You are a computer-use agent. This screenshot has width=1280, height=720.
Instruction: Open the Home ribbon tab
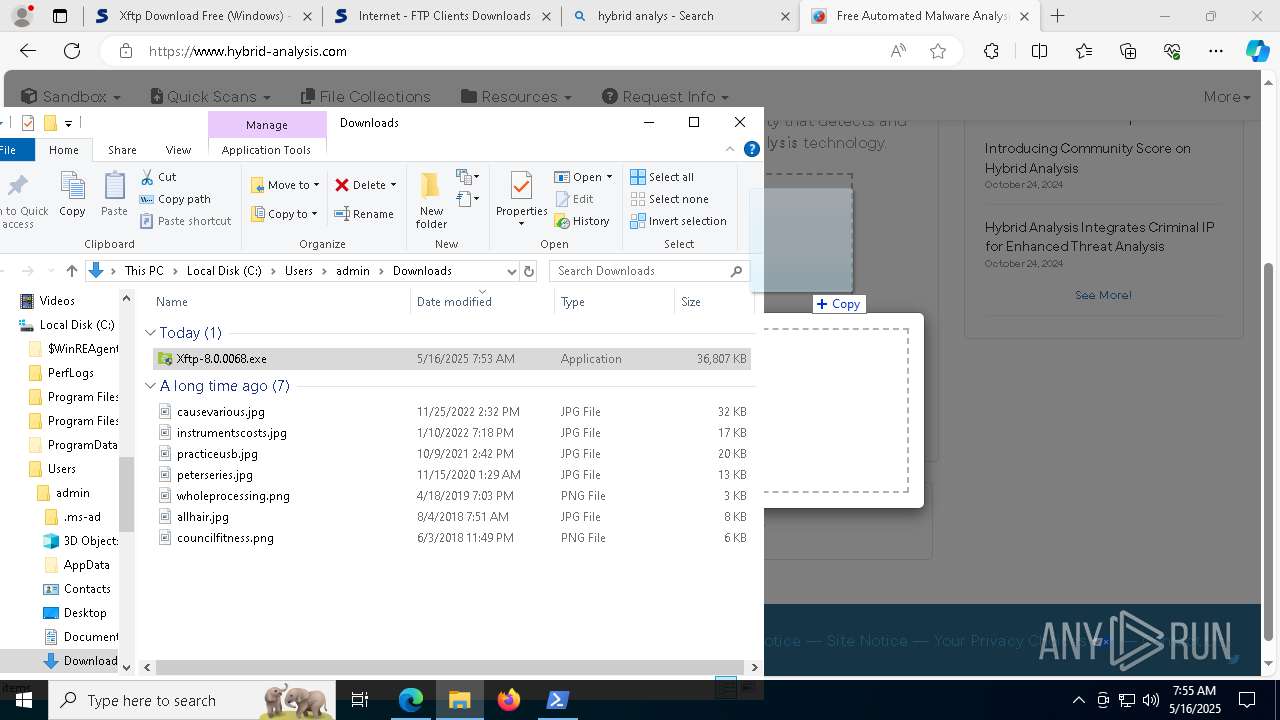click(63, 150)
